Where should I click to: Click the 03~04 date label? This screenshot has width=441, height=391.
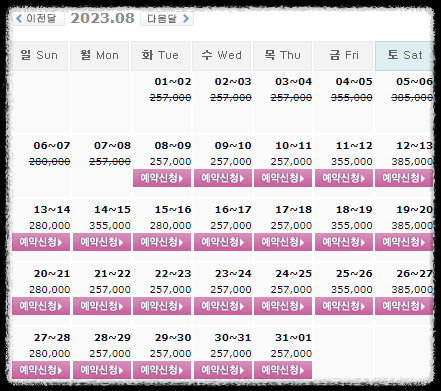(294, 82)
